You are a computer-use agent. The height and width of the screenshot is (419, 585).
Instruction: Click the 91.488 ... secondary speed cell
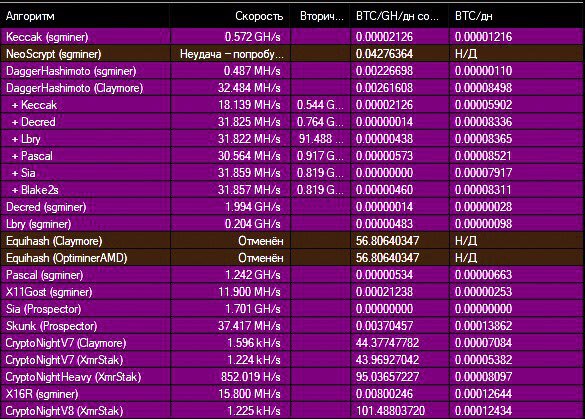point(321,139)
